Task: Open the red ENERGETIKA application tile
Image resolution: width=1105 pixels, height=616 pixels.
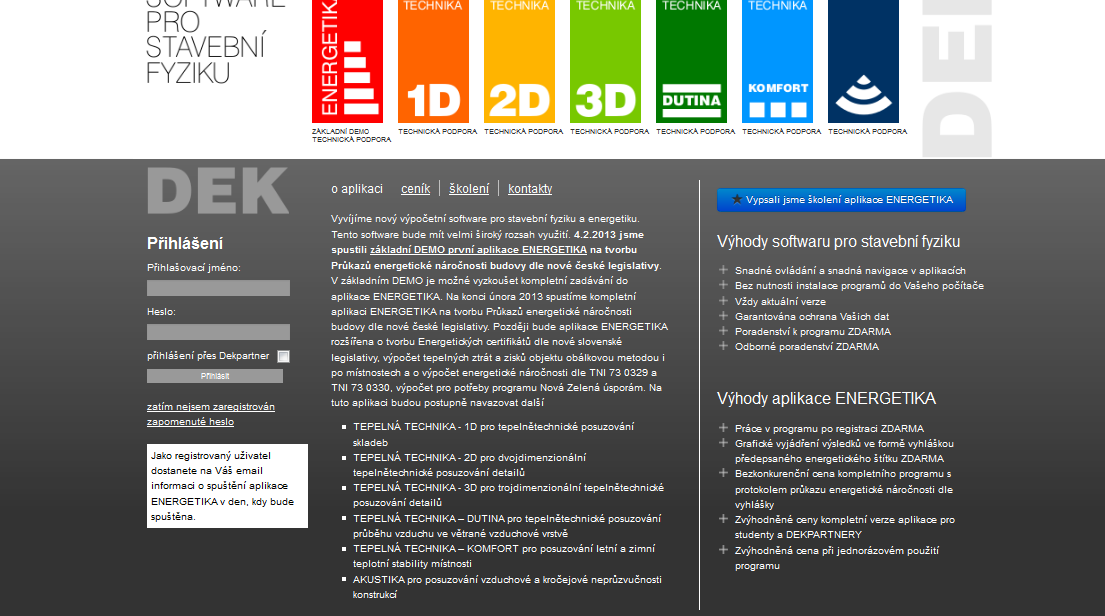Action: (347, 61)
